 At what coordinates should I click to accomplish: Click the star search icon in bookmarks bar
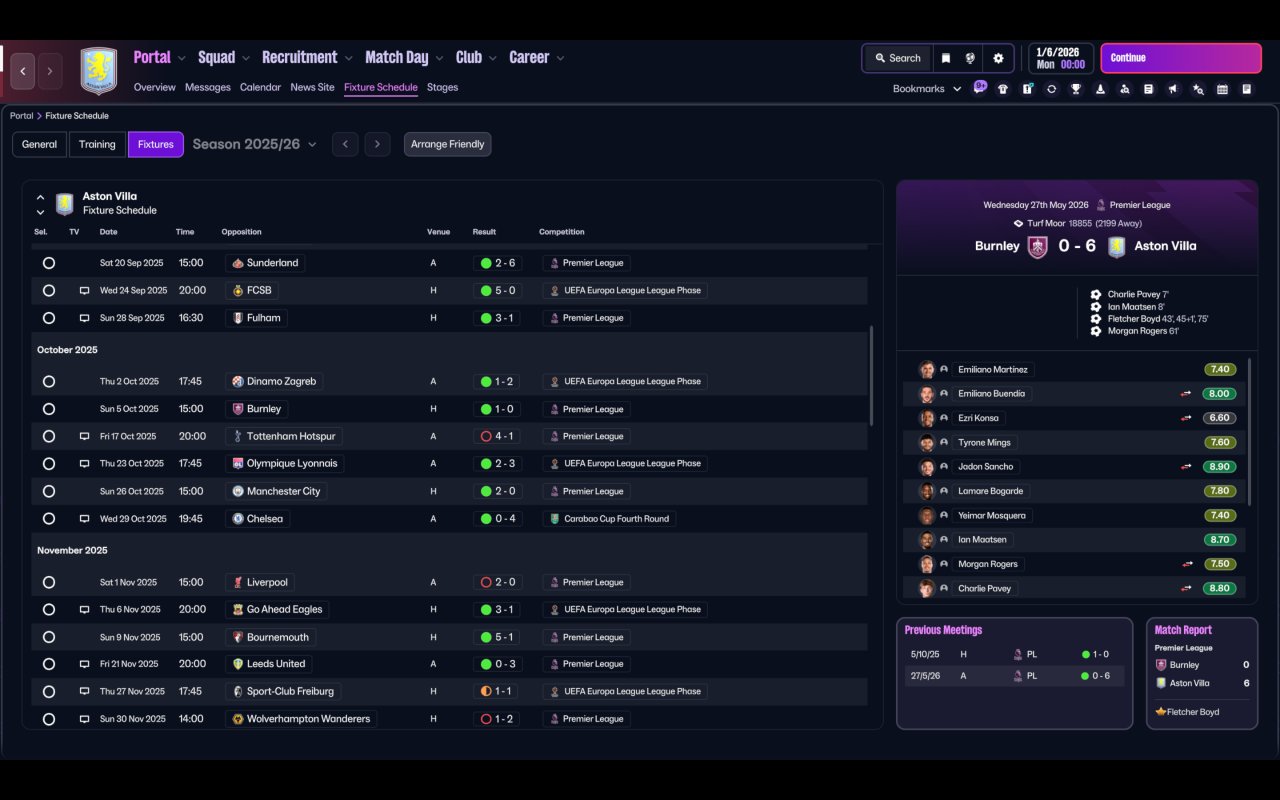1198,89
